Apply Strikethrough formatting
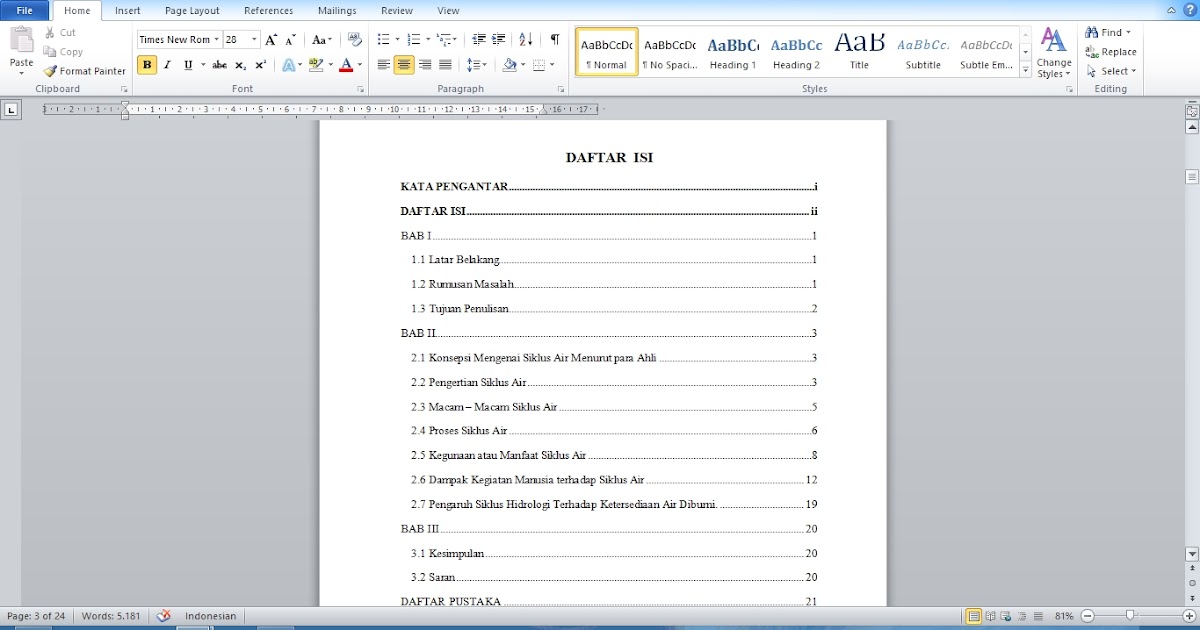Screen dimensions: 1200x630 tap(218, 64)
